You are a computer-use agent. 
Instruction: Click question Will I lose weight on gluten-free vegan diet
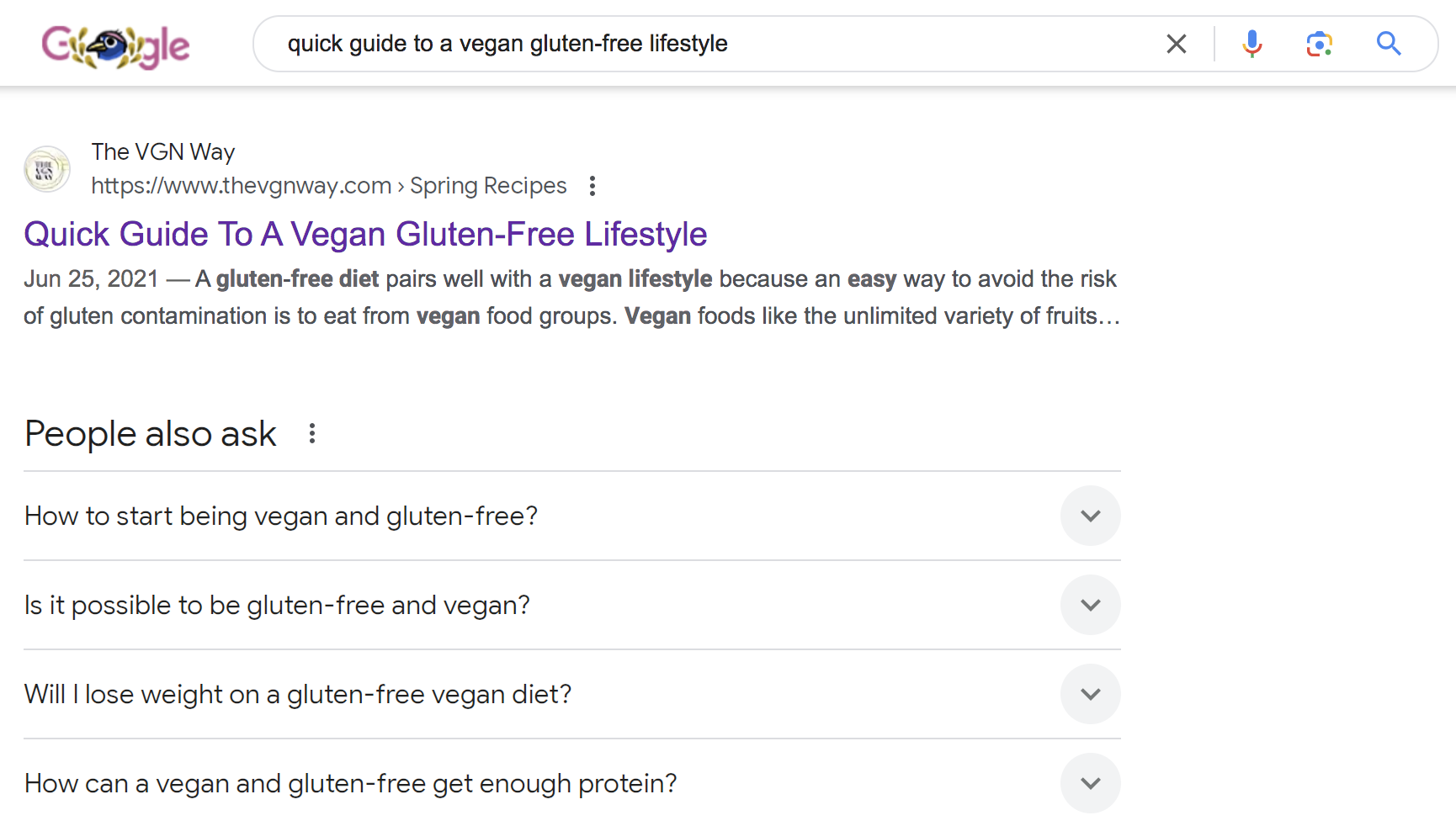(x=298, y=694)
